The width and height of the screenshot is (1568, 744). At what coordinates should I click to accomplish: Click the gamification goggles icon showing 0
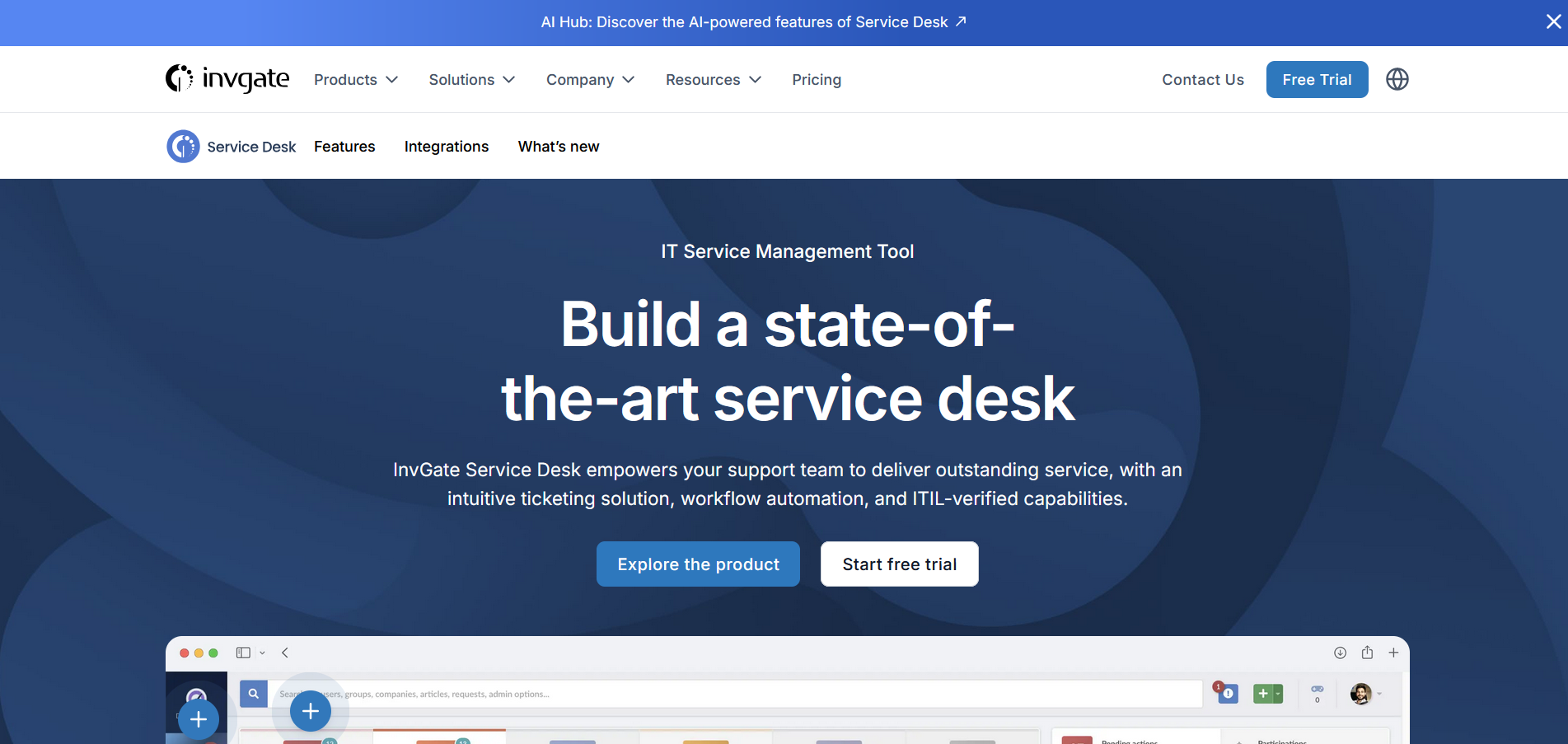point(1318,694)
